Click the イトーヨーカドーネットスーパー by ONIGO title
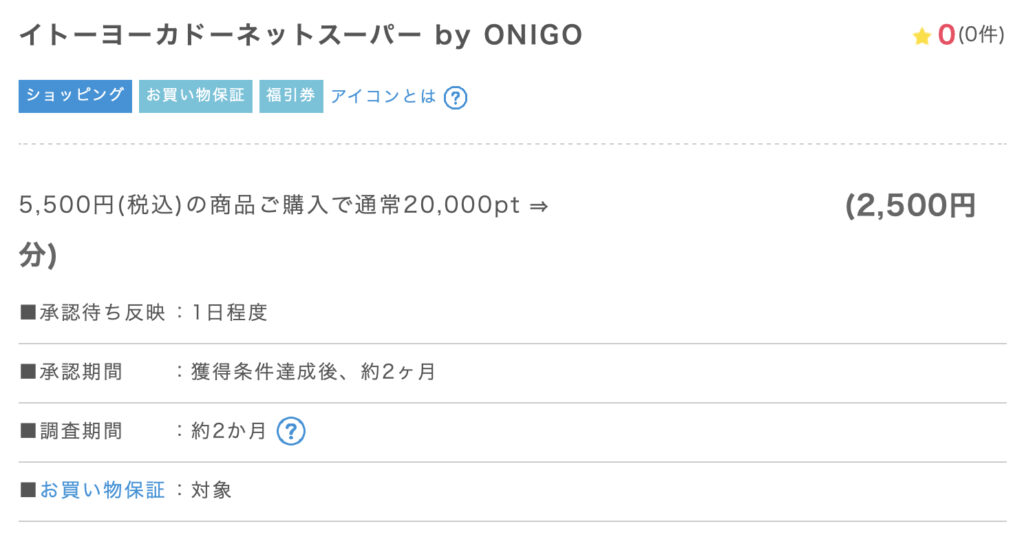This screenshot has width=1024, height=544. pos(300,35)
